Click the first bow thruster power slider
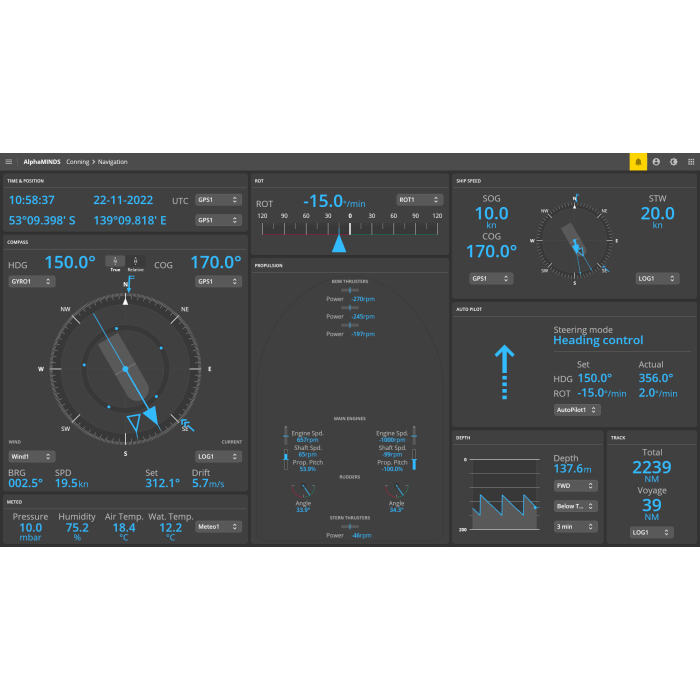The image size is (700, 700). 349,291
